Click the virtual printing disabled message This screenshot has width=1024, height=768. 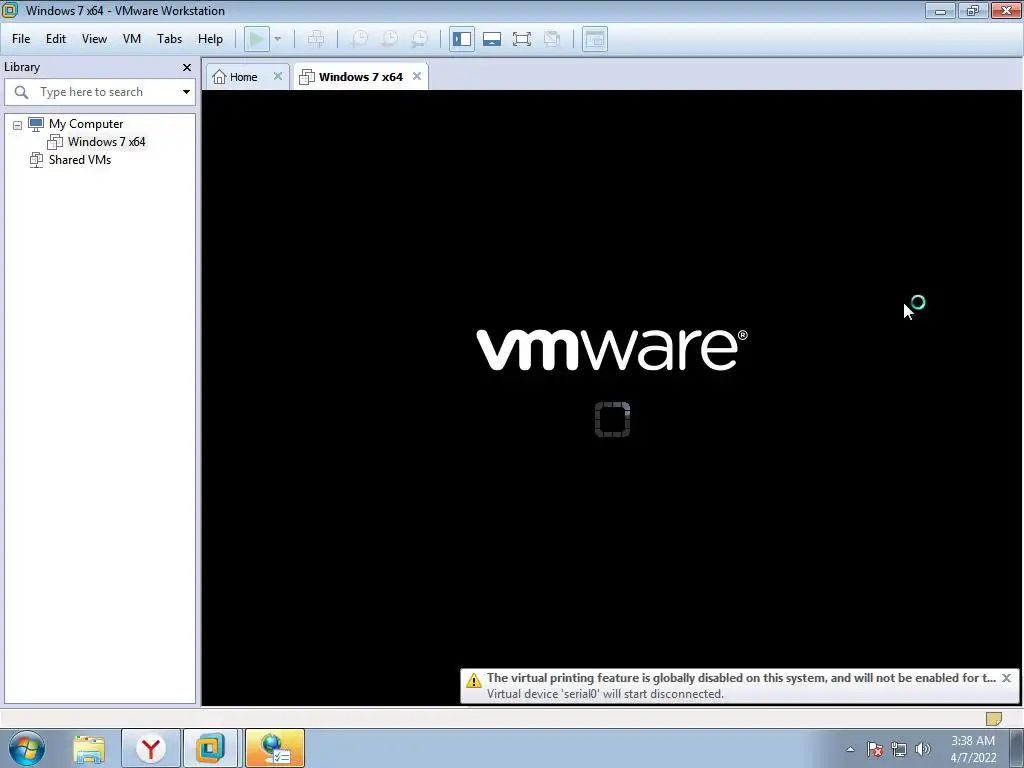pos(741,678)
